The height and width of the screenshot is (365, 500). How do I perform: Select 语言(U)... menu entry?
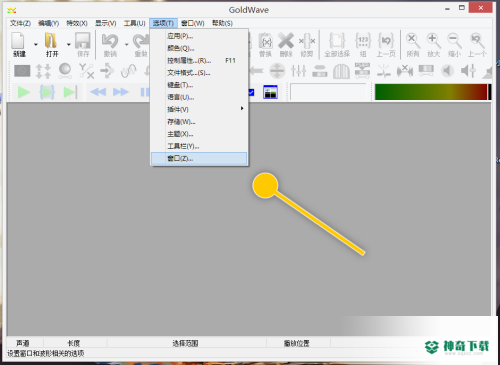click(199, 97)
